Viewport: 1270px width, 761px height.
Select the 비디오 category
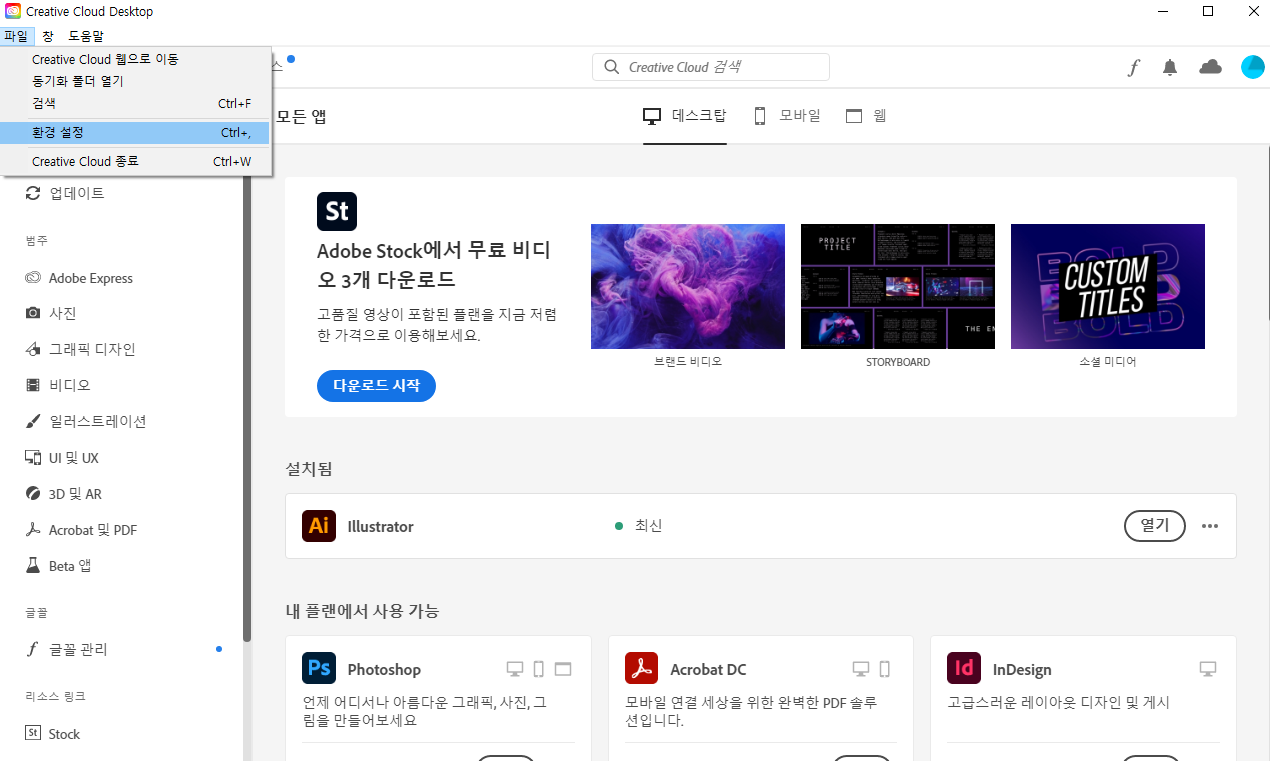[56, 385]
